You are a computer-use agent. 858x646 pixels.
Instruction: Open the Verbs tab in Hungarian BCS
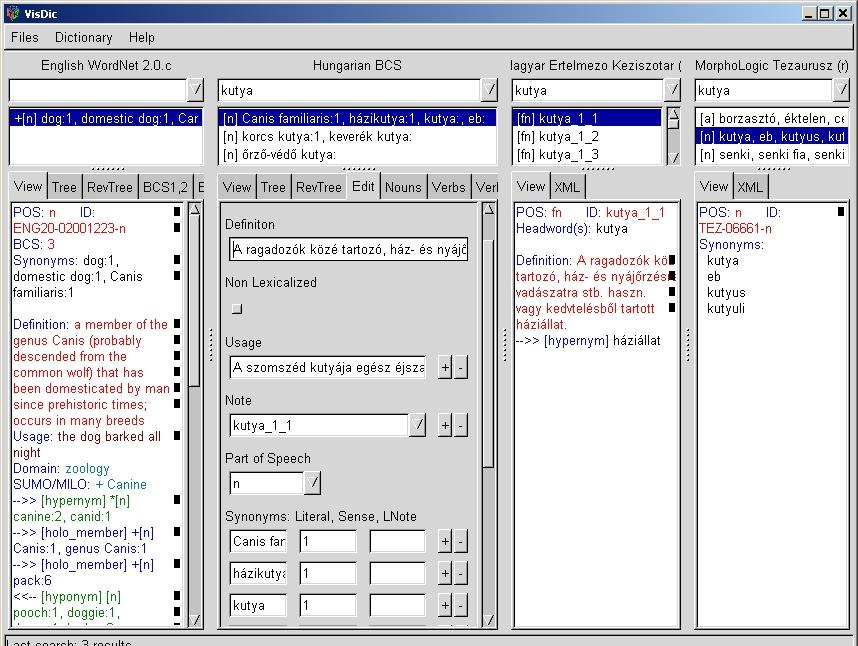(449, 187)
